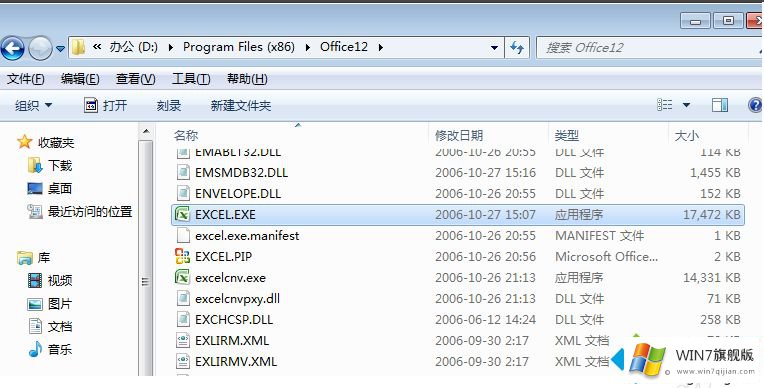Select 最近访问的位置 in navigation pane
This screenshot has height=388, width=764.
click(90, 212)
